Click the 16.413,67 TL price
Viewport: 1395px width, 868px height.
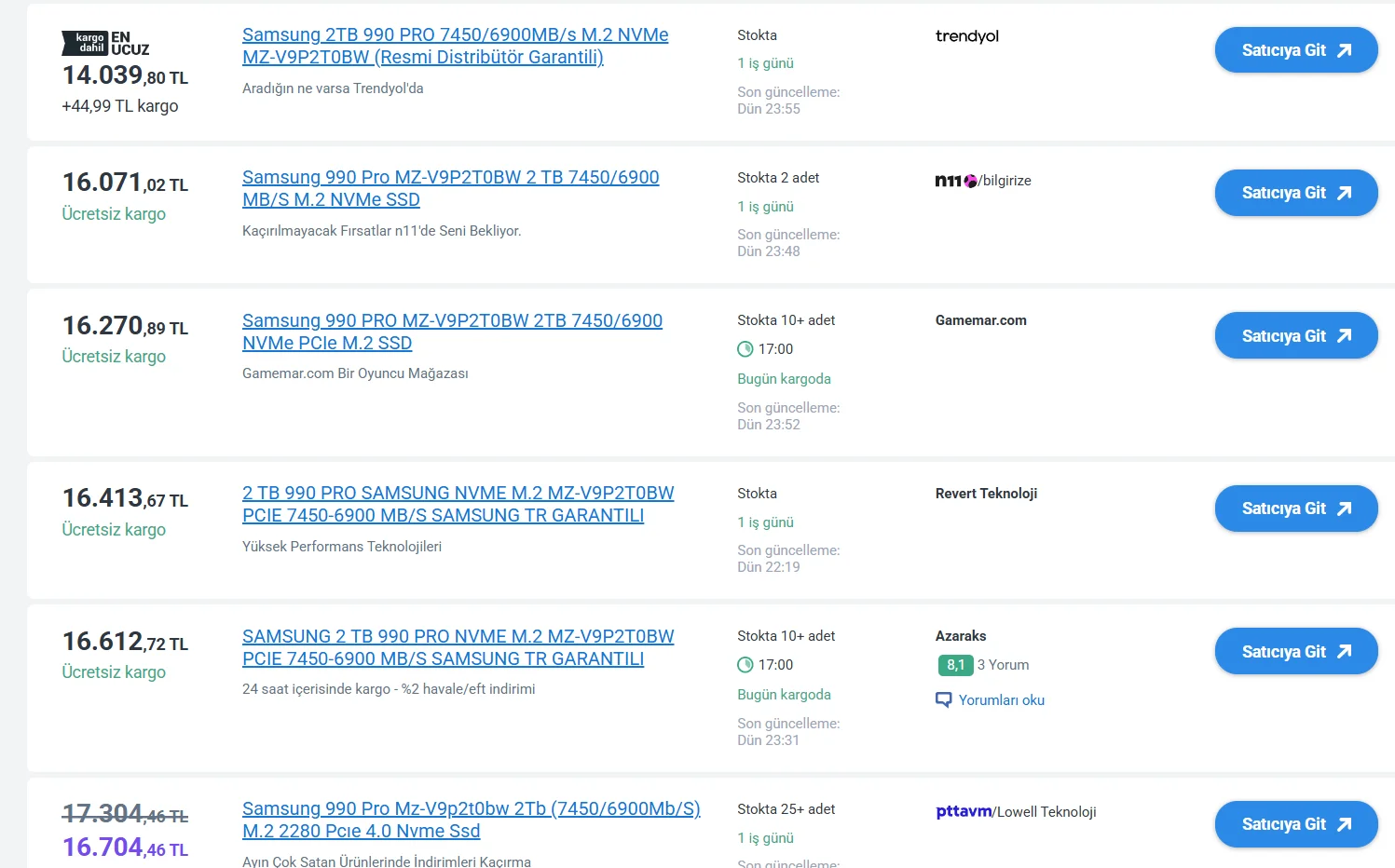tap(125, 498)
